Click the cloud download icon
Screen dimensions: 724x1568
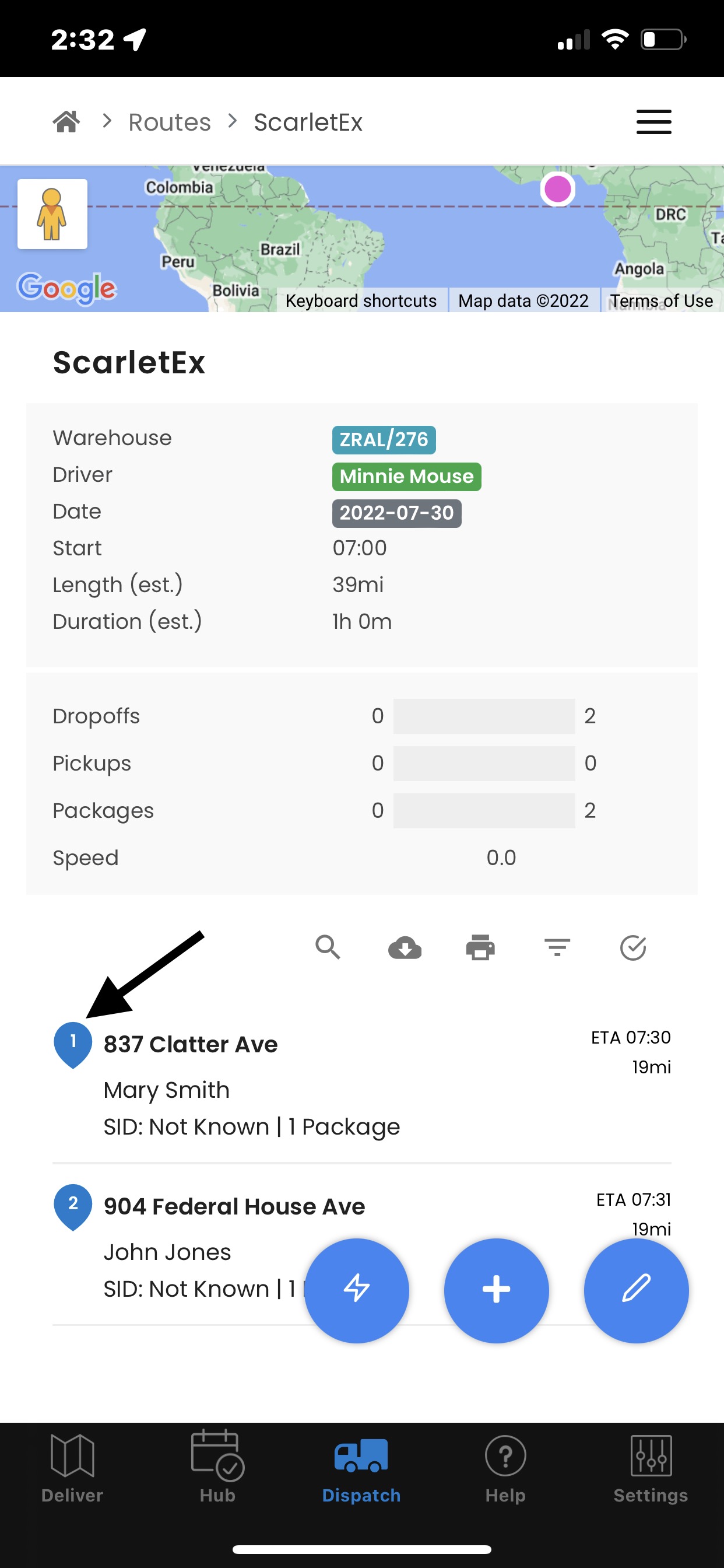[405, 948]
